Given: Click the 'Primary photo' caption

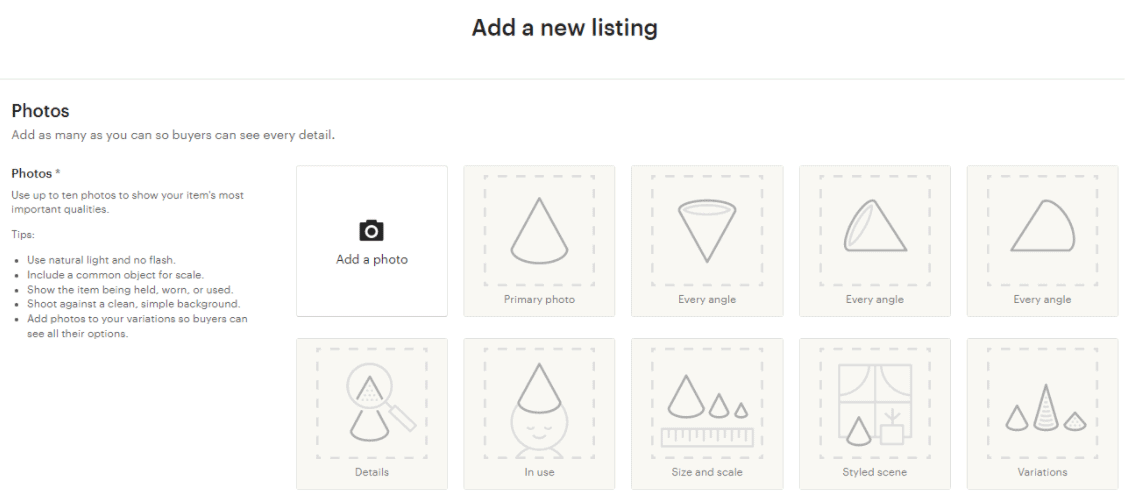Looking at the screenshot, I should [539, 300].
